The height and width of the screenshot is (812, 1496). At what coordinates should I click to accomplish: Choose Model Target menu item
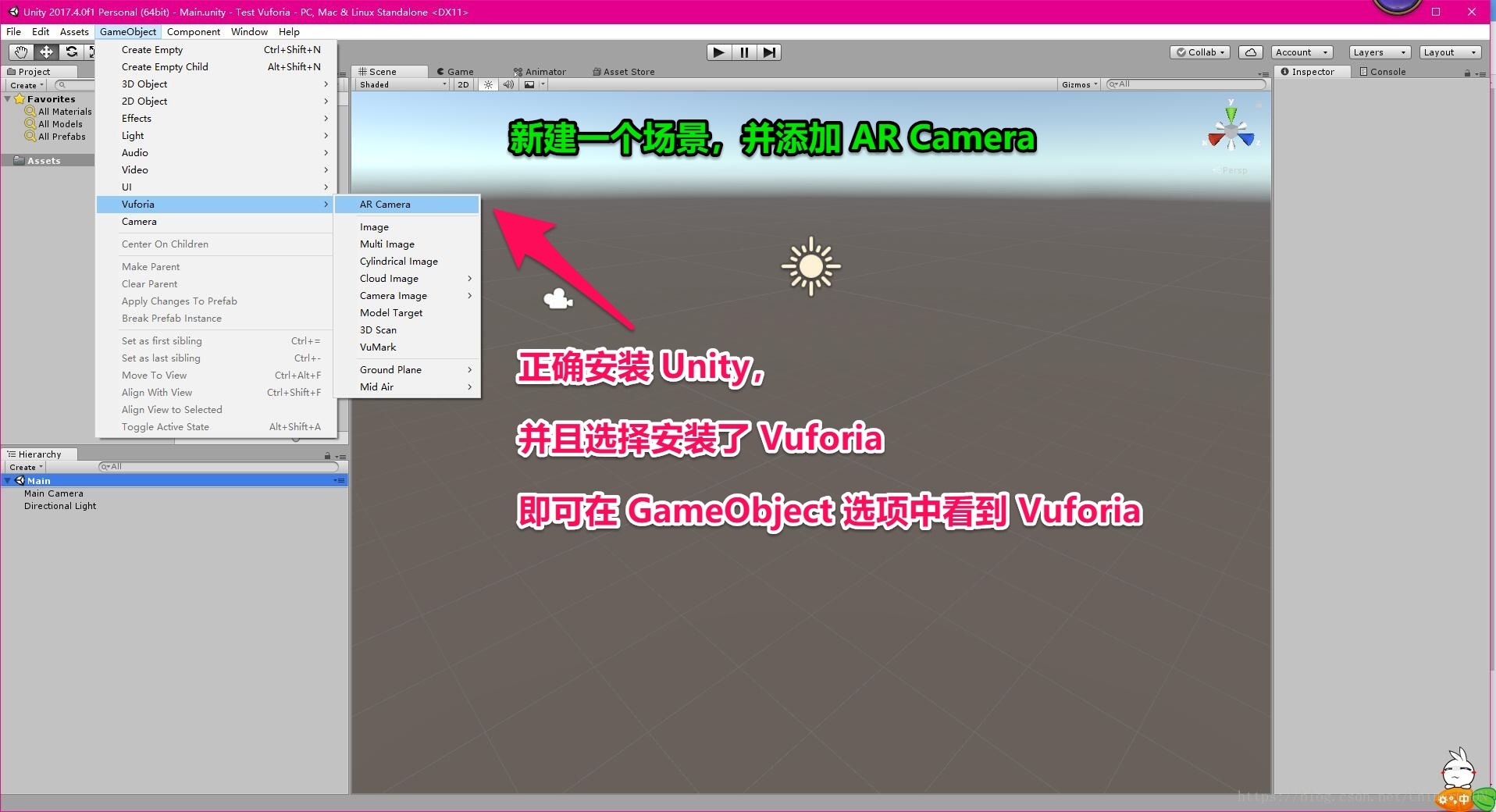click(407, 313)
